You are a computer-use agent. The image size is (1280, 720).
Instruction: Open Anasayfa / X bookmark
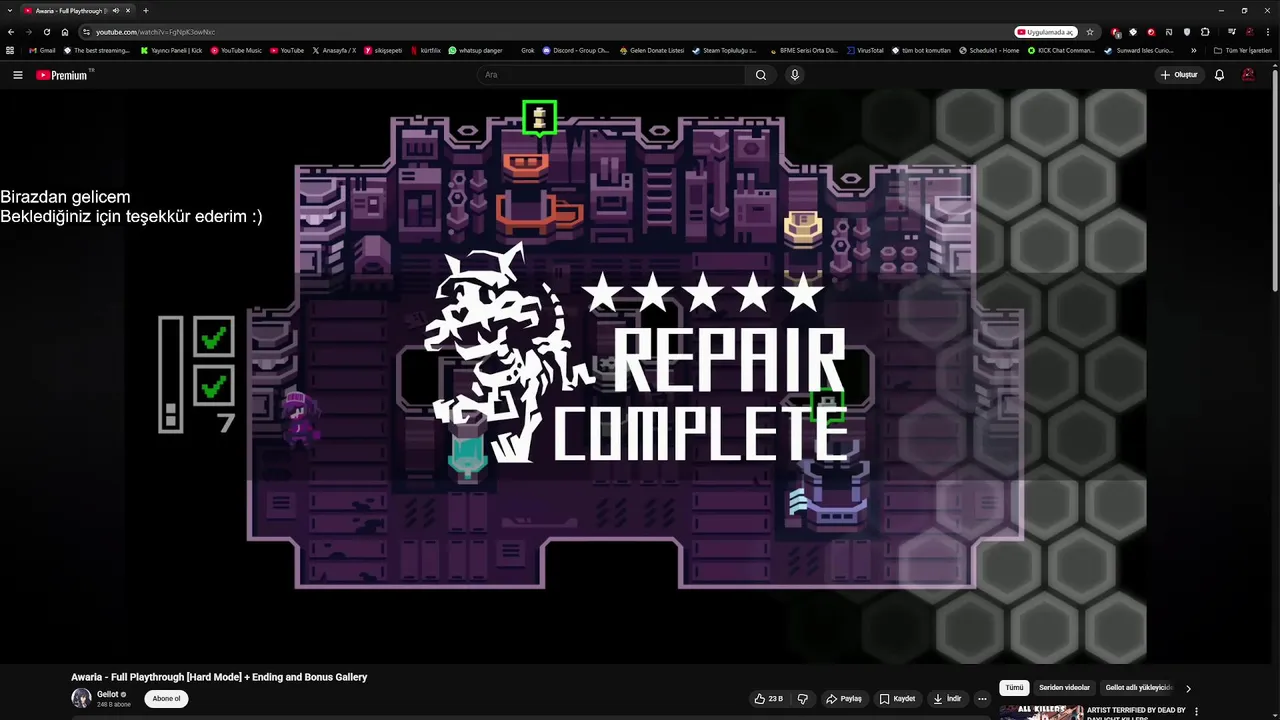334,50
